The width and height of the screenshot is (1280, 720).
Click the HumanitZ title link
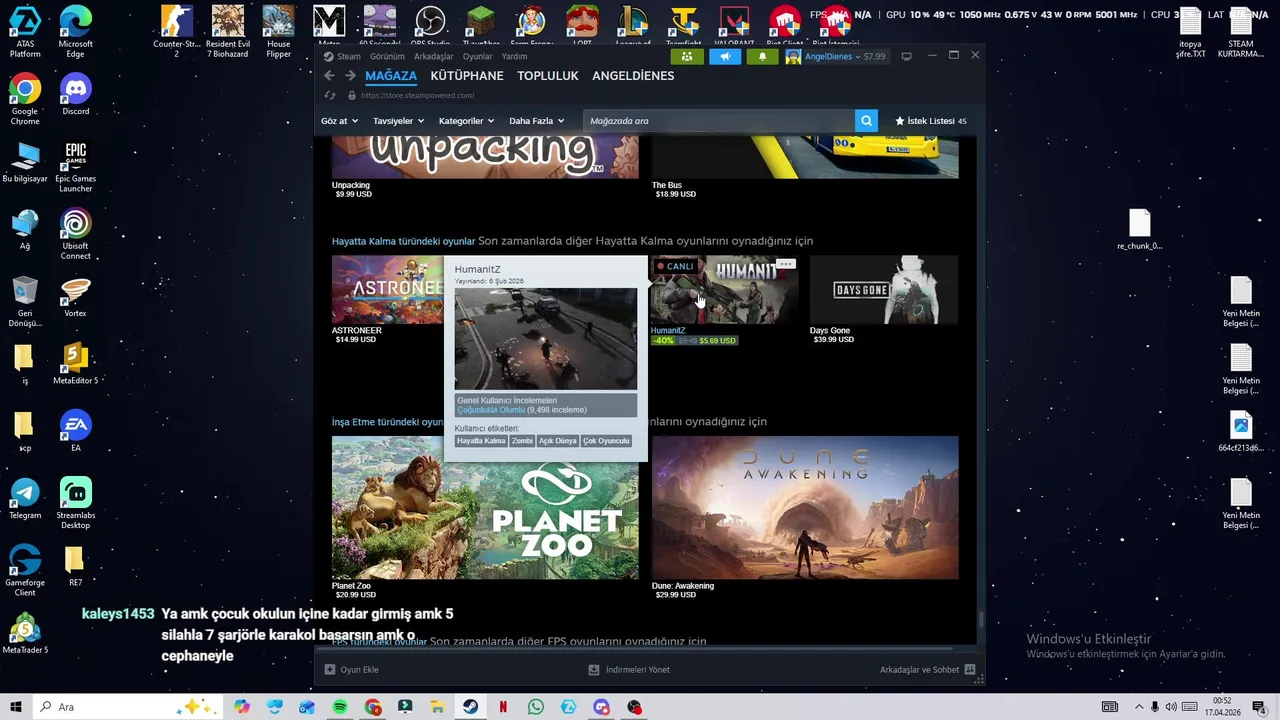(668, 331)
